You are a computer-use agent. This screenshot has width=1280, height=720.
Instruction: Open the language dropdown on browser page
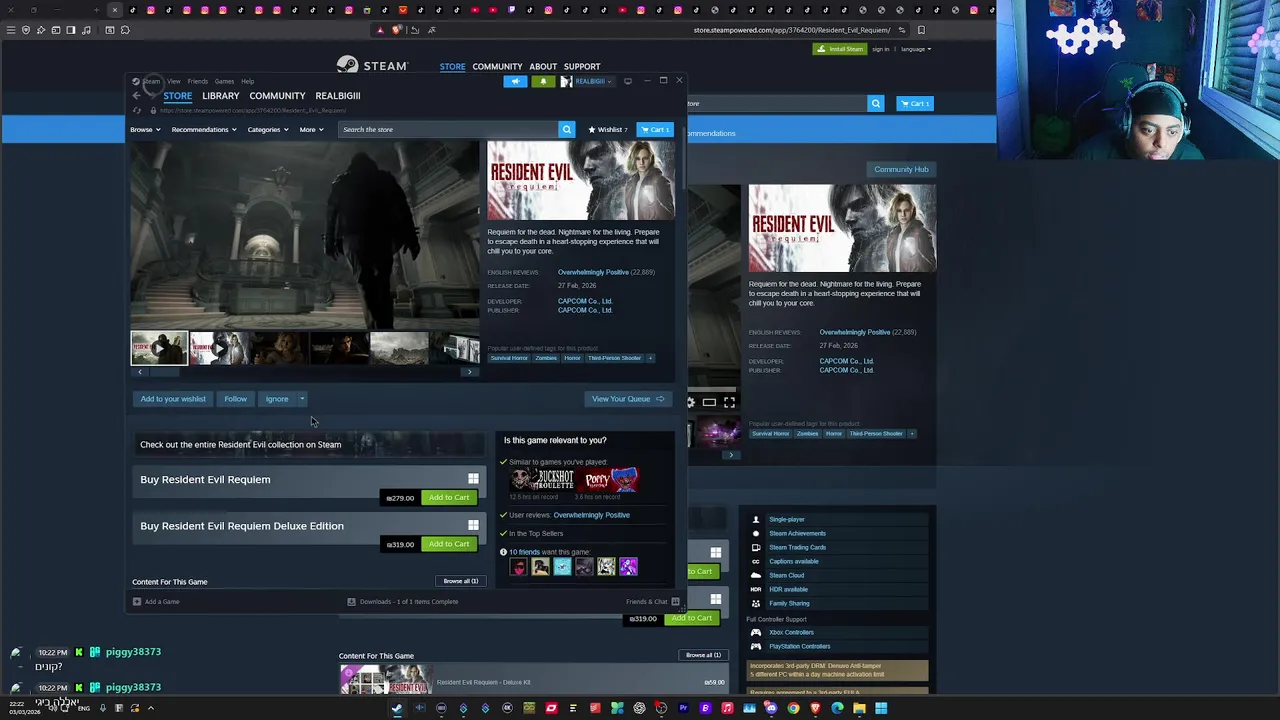(916, 49)
